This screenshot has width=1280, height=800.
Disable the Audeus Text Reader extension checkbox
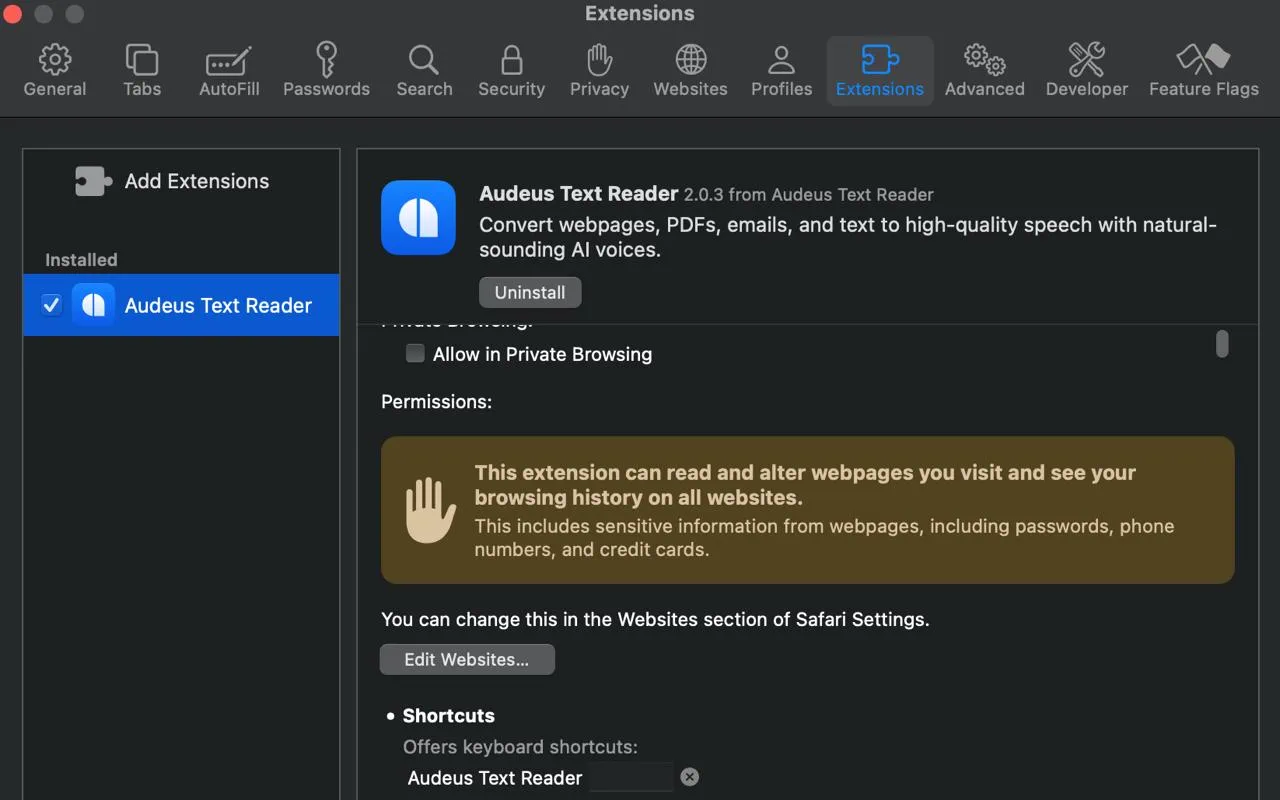pos(51,305)
